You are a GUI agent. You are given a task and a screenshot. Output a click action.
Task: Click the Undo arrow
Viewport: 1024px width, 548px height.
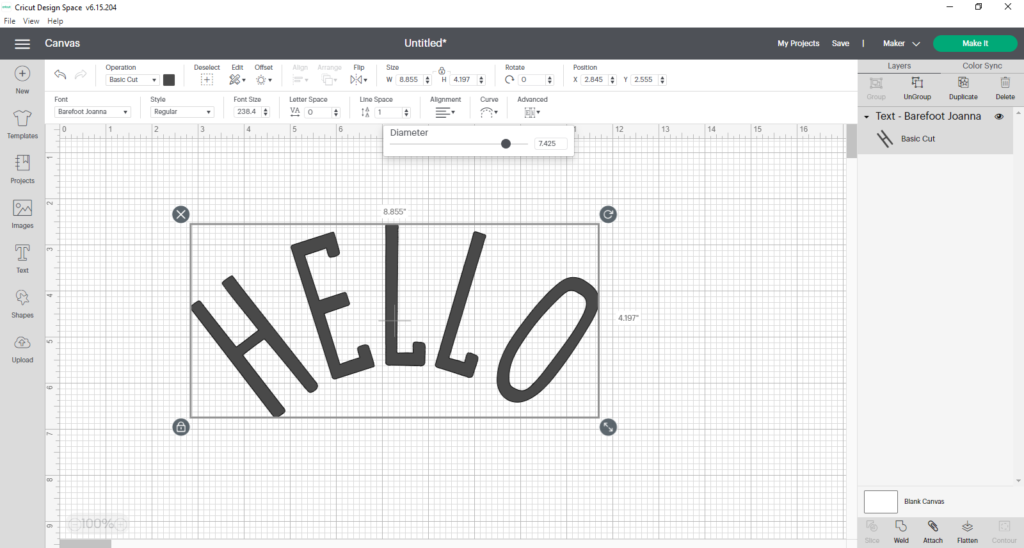(60, 74)
